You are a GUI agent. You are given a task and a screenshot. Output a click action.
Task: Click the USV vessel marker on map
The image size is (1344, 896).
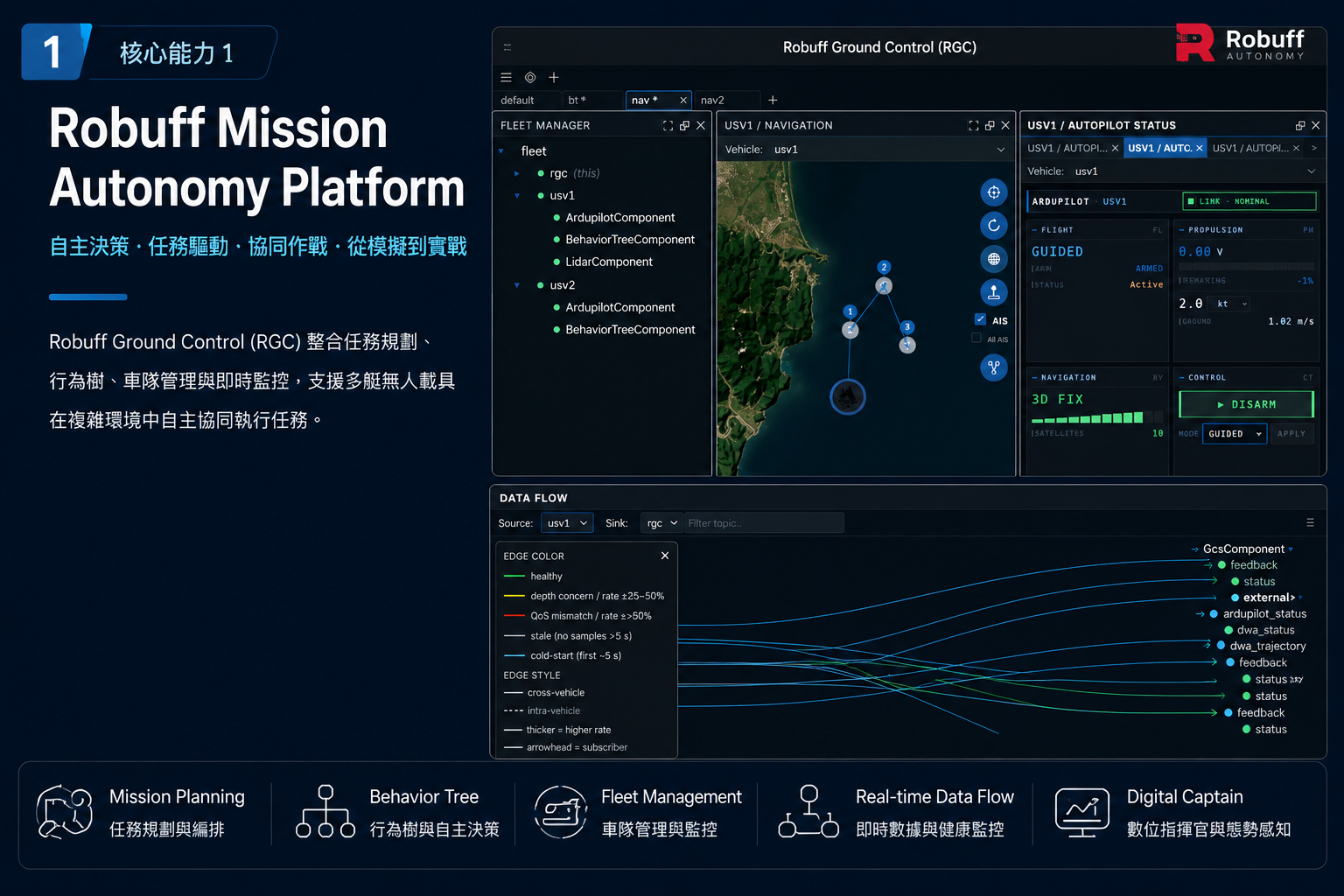coord(847,397)
